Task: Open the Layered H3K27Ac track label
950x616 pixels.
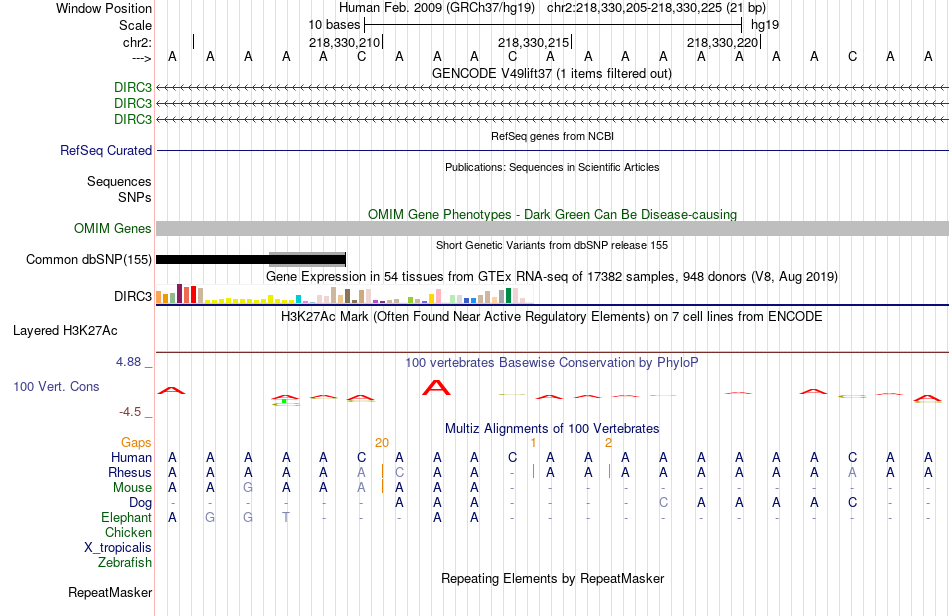Action: click(65, 331)
